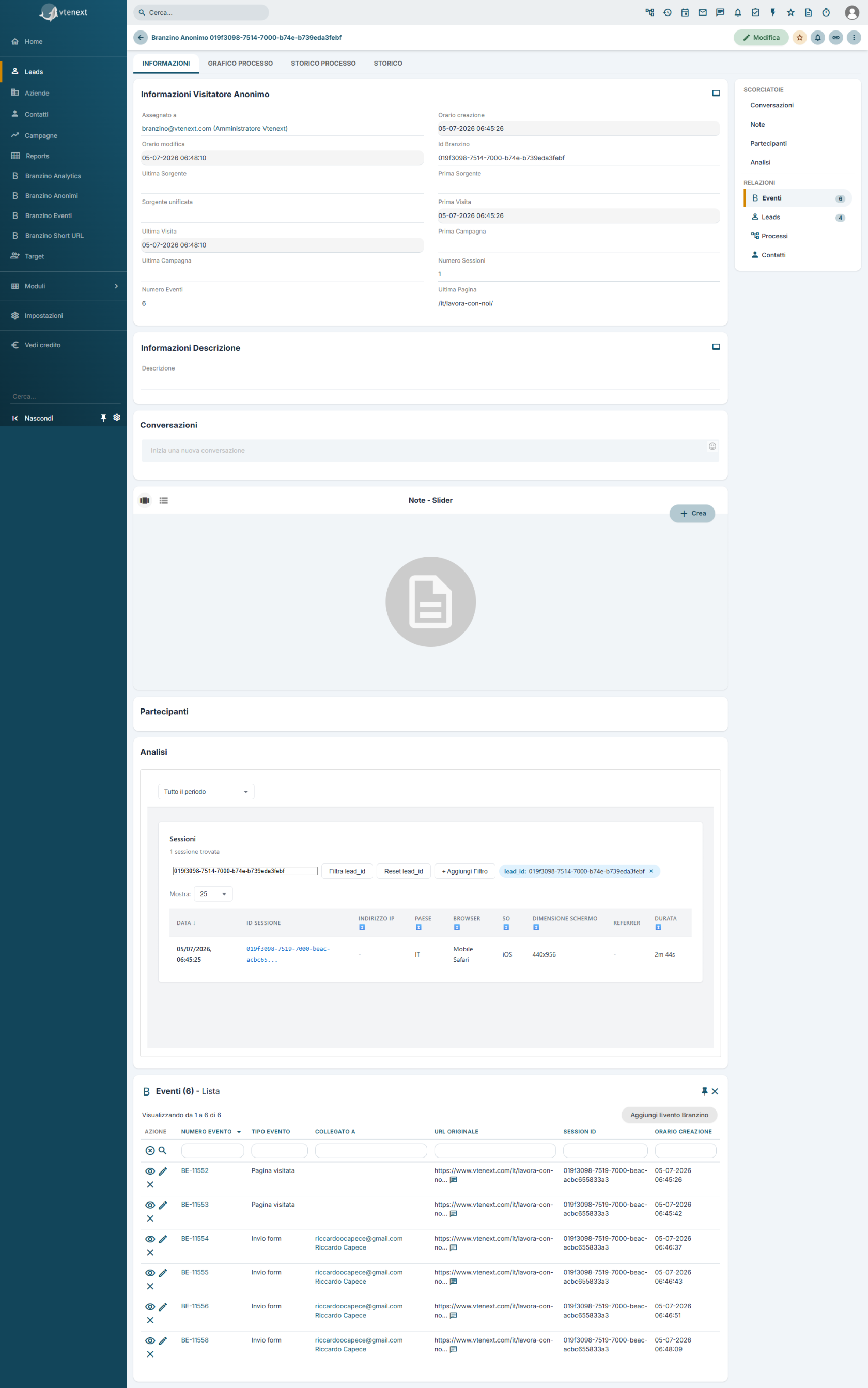Collapse the Informazioni Visitatore Anonimo block

716,93
